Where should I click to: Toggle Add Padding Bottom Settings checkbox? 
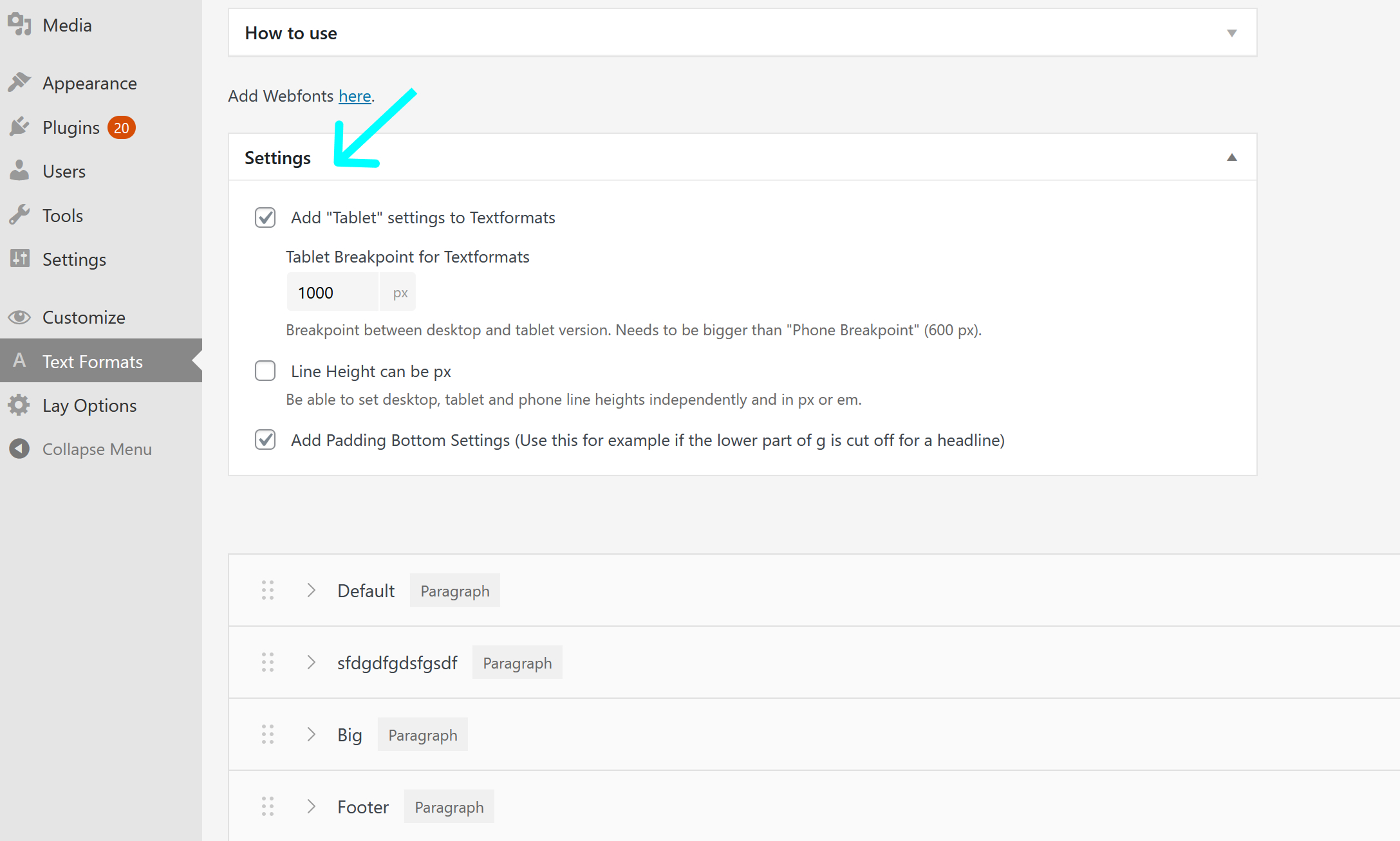(265, 439)
